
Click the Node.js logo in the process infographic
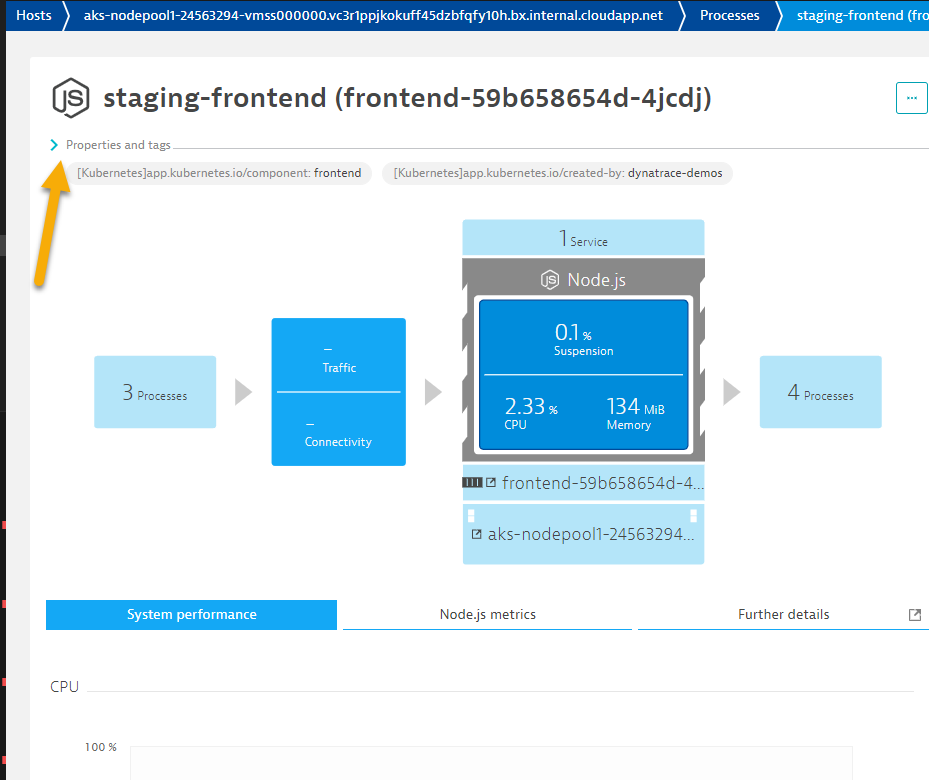pyautogui.click(x=550, y=280)
